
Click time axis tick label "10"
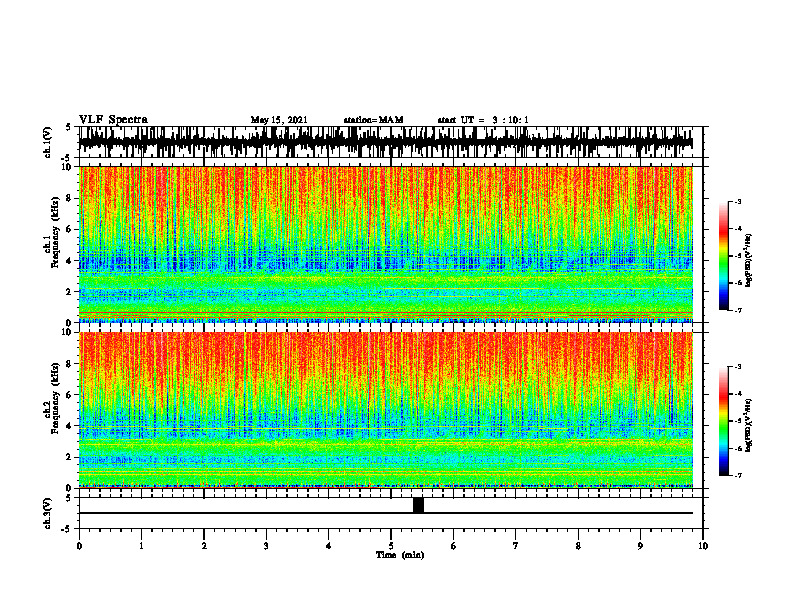coord(703,546)
